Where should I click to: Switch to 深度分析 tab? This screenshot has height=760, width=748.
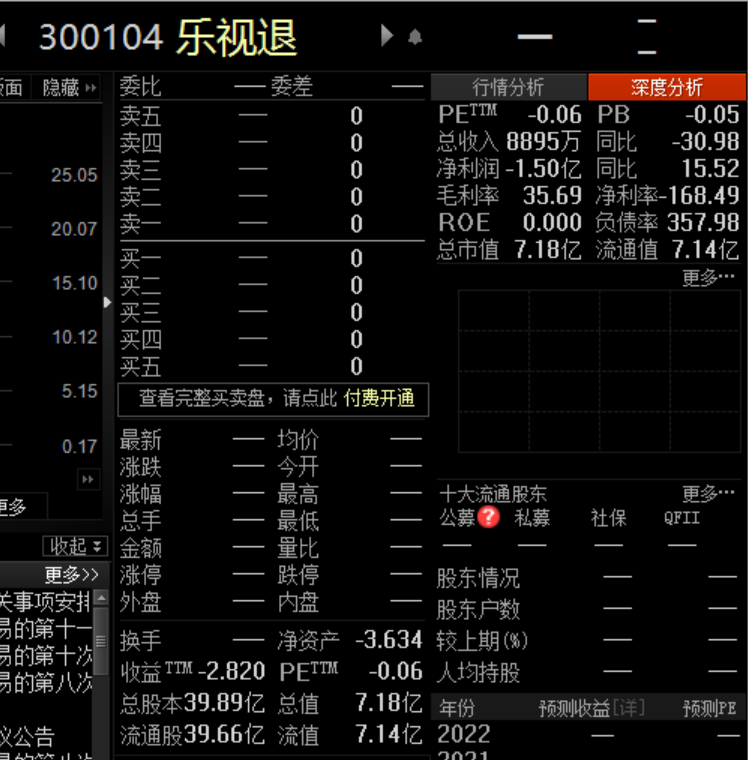666,88
